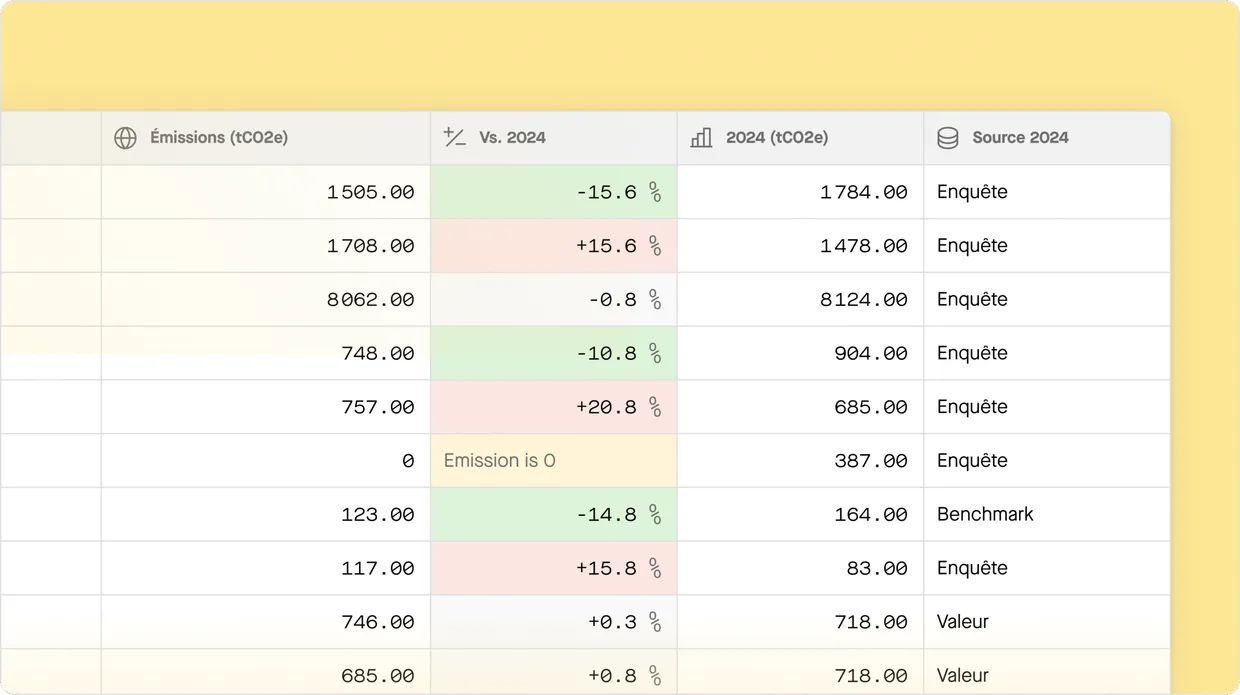Screen dimensions: 1240x695
Task: Select the 1505.00 emissions cell
Action: click(x=370, y=192)
